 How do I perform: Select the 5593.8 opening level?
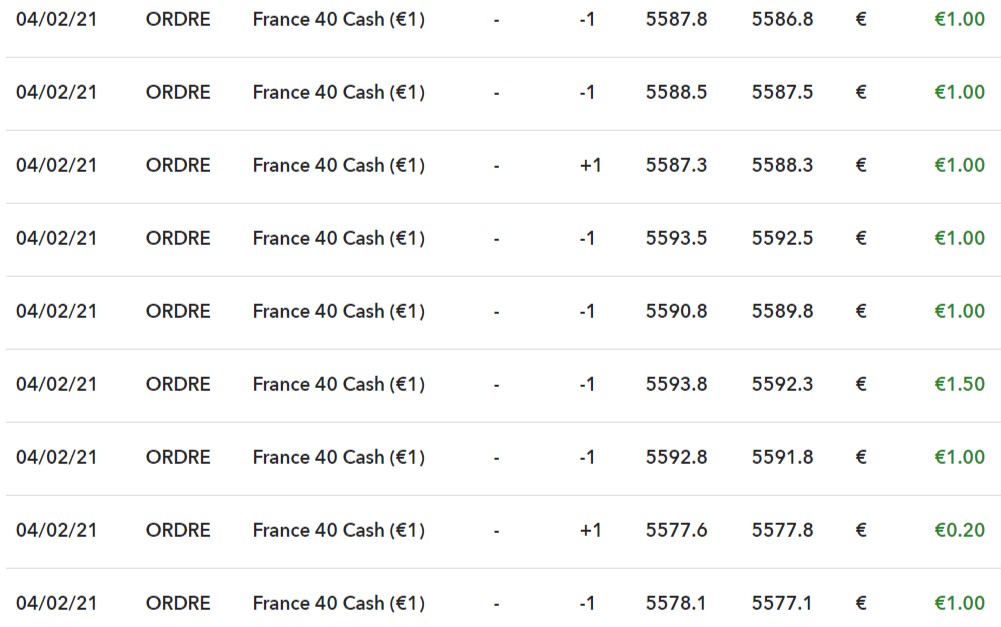click(x=676, y=384)
